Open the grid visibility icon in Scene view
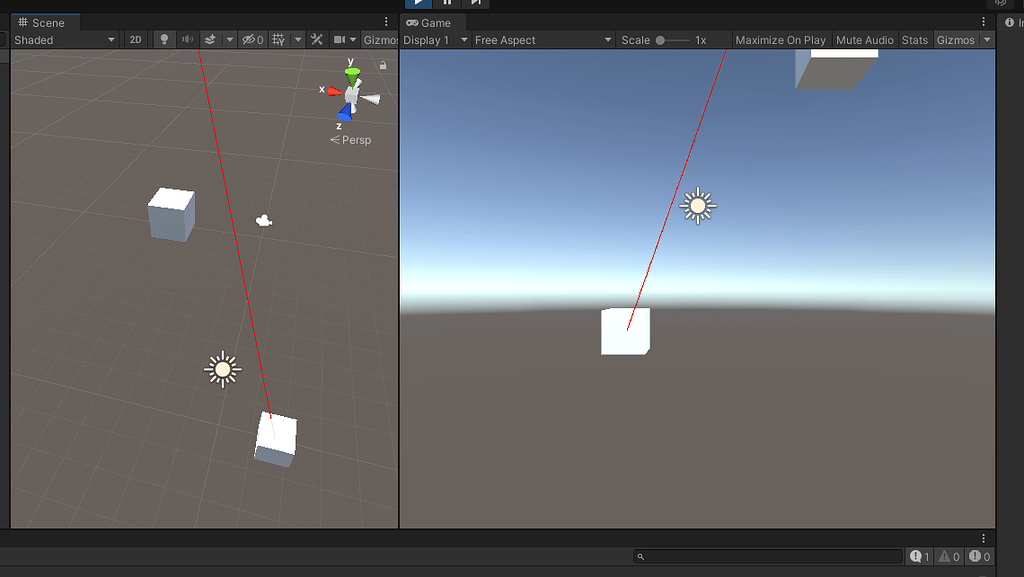This screenshot has width=1024, height=577. click(278, 40)
